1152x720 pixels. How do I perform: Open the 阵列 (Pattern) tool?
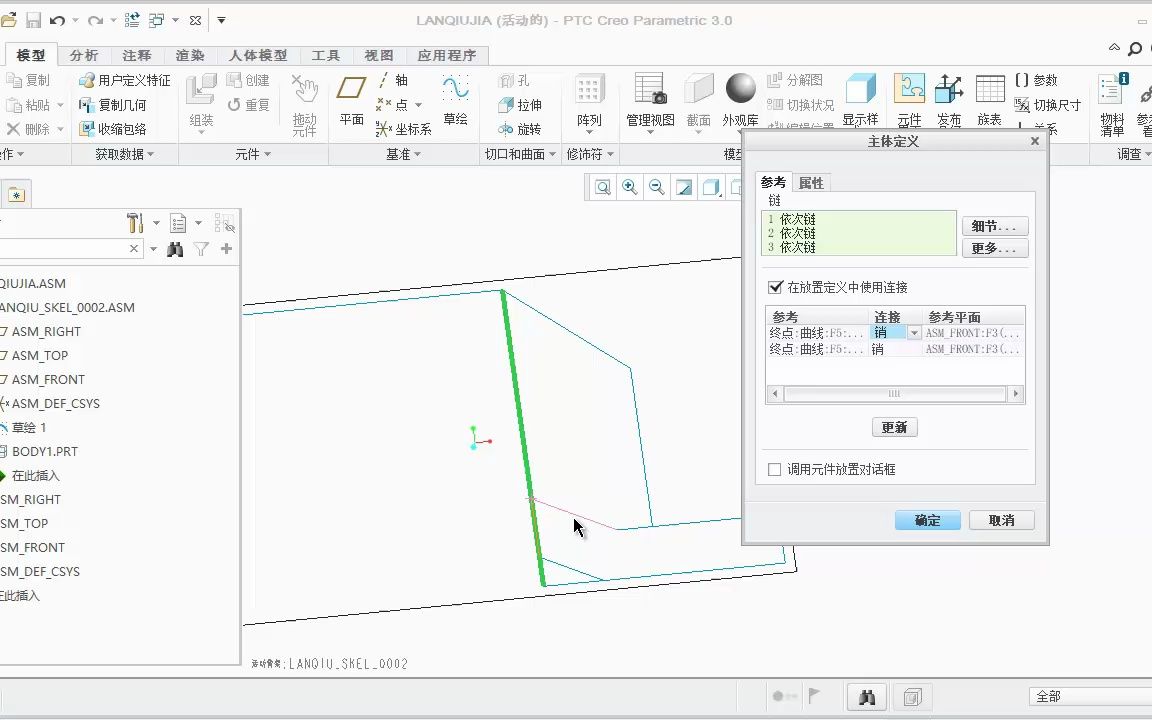click(590, 95)
